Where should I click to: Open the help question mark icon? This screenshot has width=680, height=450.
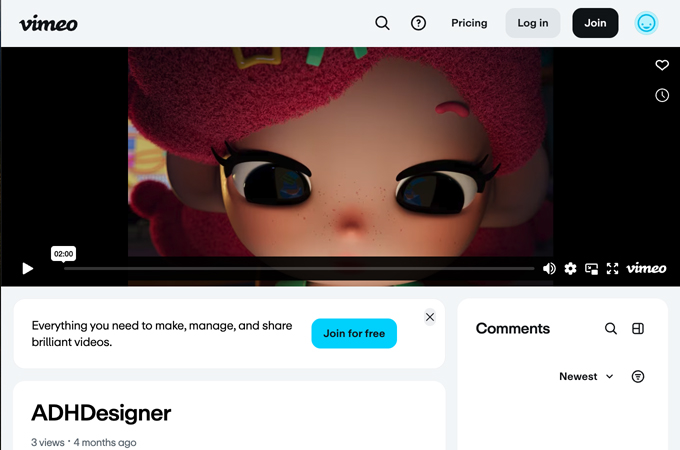[418, 23]
